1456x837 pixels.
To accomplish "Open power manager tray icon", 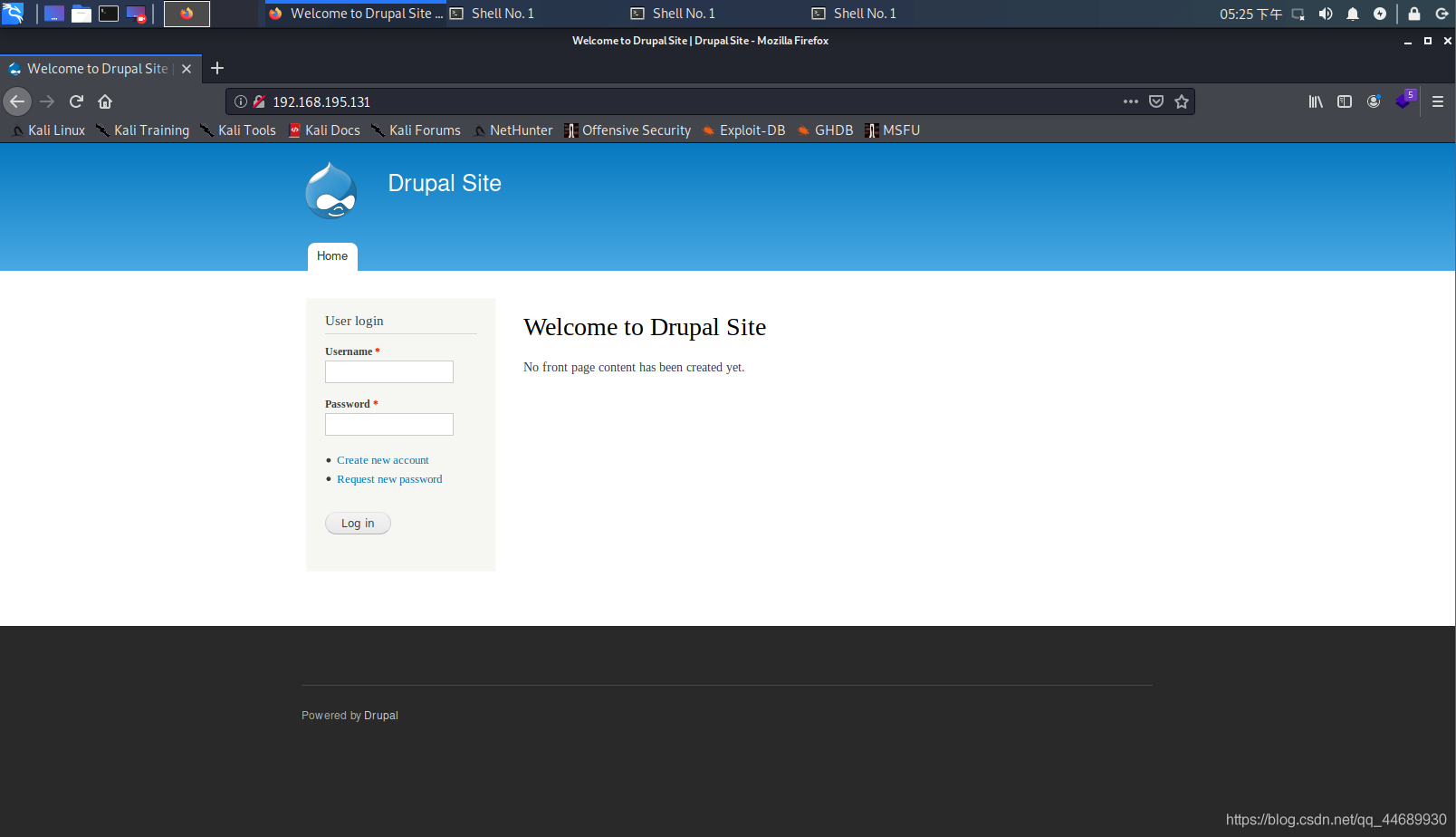I will [x=1380, y=14].
